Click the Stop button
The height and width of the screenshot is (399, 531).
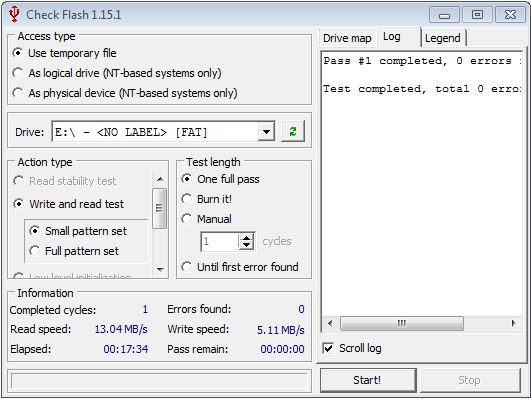coord(470,380)
